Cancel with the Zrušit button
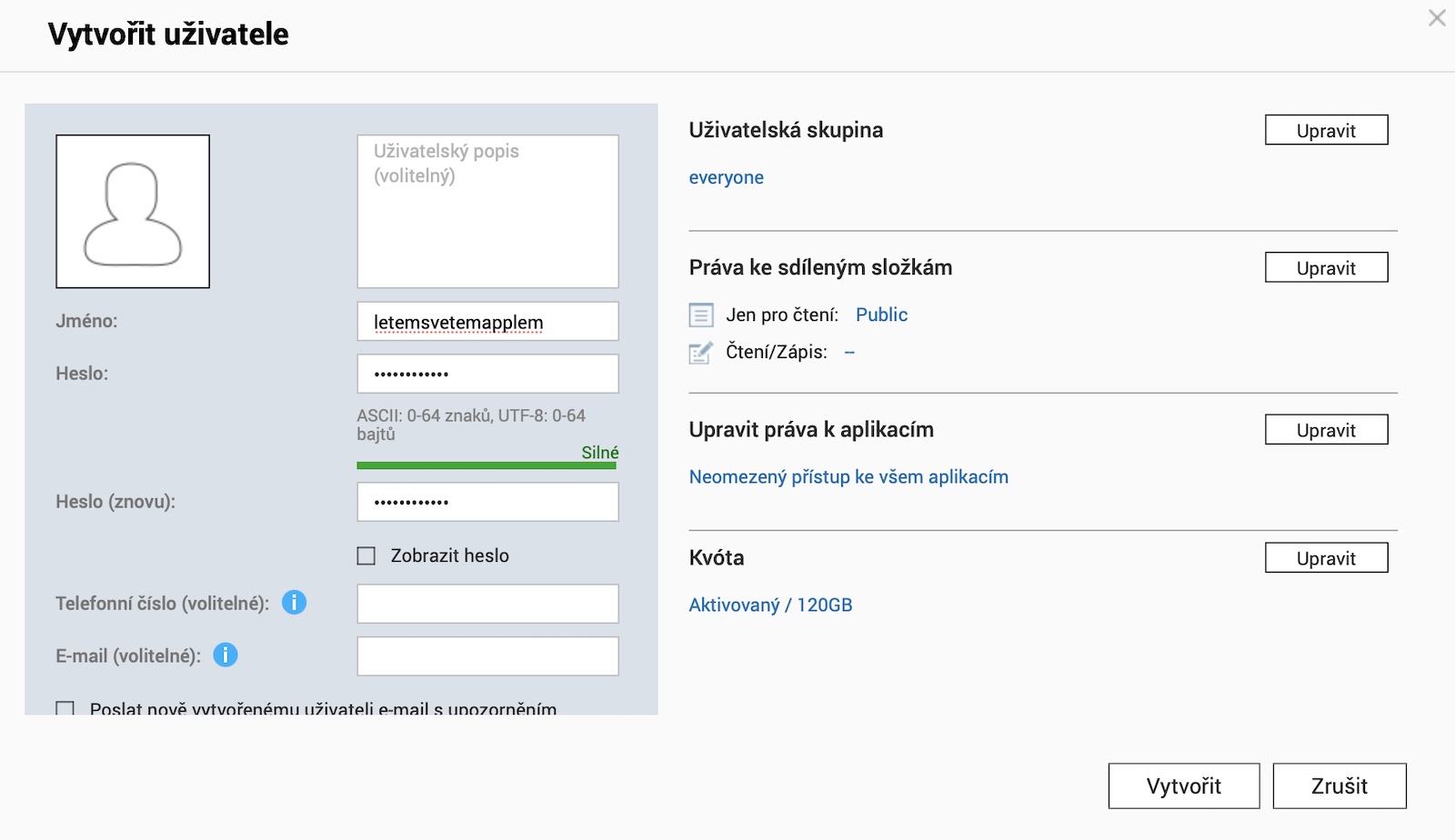This screenshot has width=1455, height=840. click(1339, 786)
